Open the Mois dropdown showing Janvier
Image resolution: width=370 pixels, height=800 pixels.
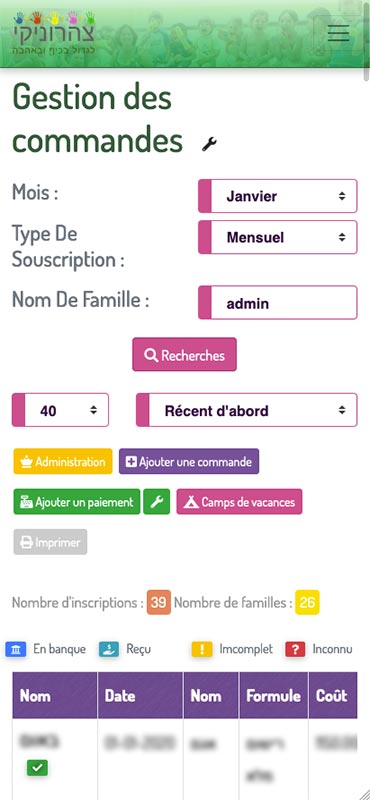click(278, 196)
